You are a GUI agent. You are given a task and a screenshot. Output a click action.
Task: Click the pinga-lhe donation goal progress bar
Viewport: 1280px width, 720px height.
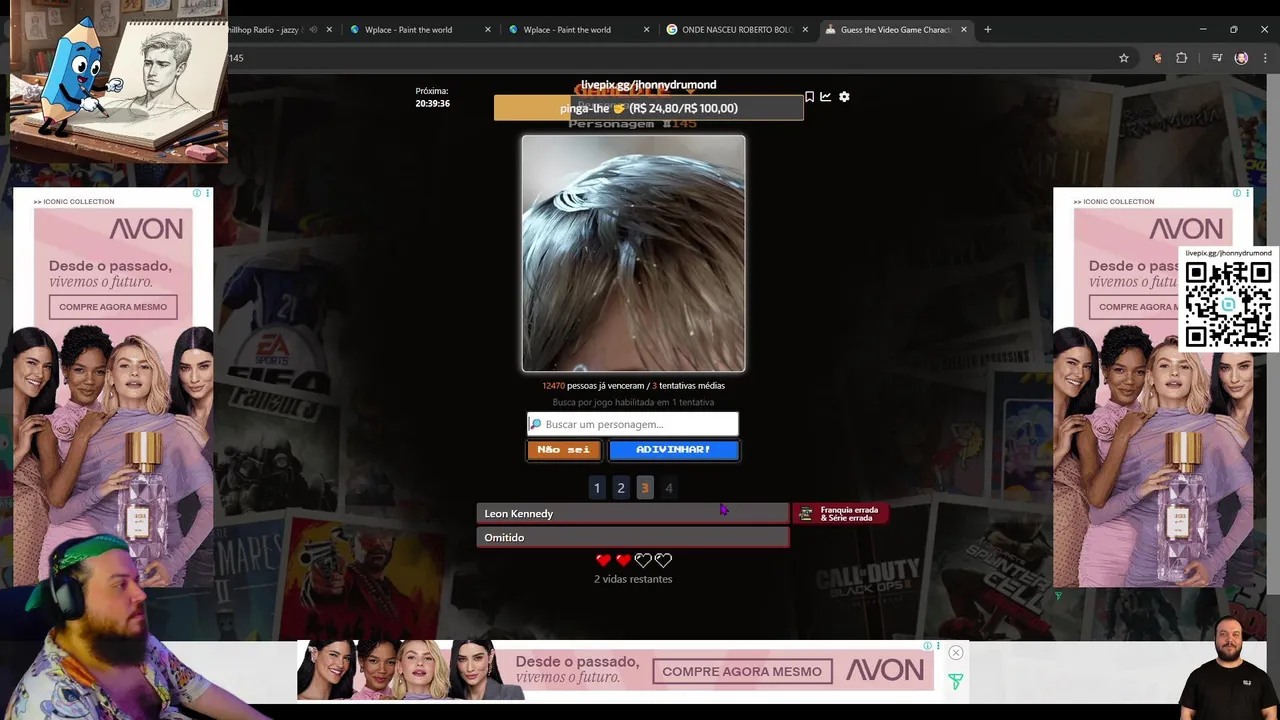[x=648, y=108]
